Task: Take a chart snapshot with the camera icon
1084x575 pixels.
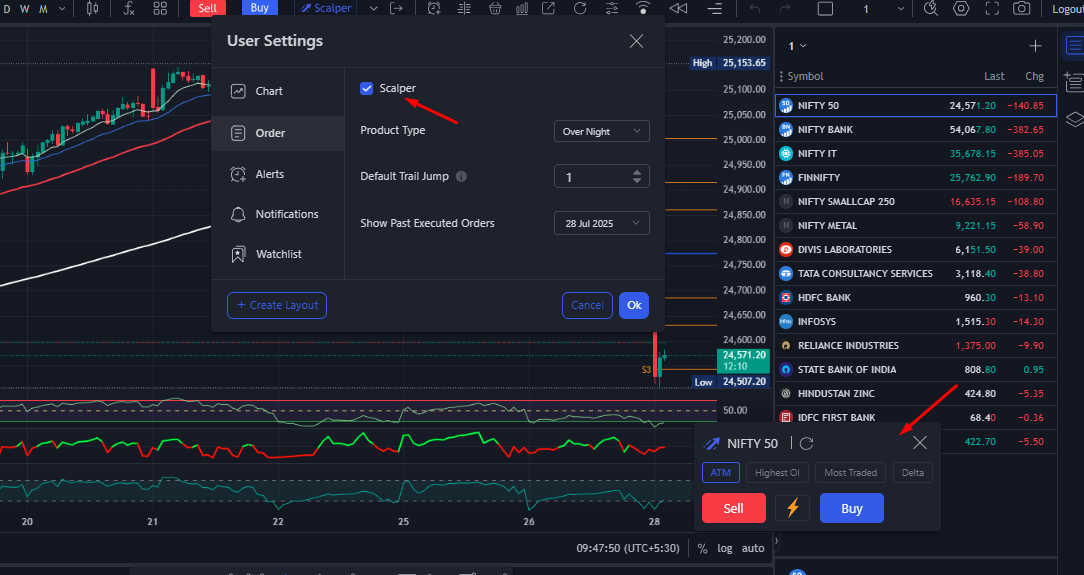Action: 1021,8
